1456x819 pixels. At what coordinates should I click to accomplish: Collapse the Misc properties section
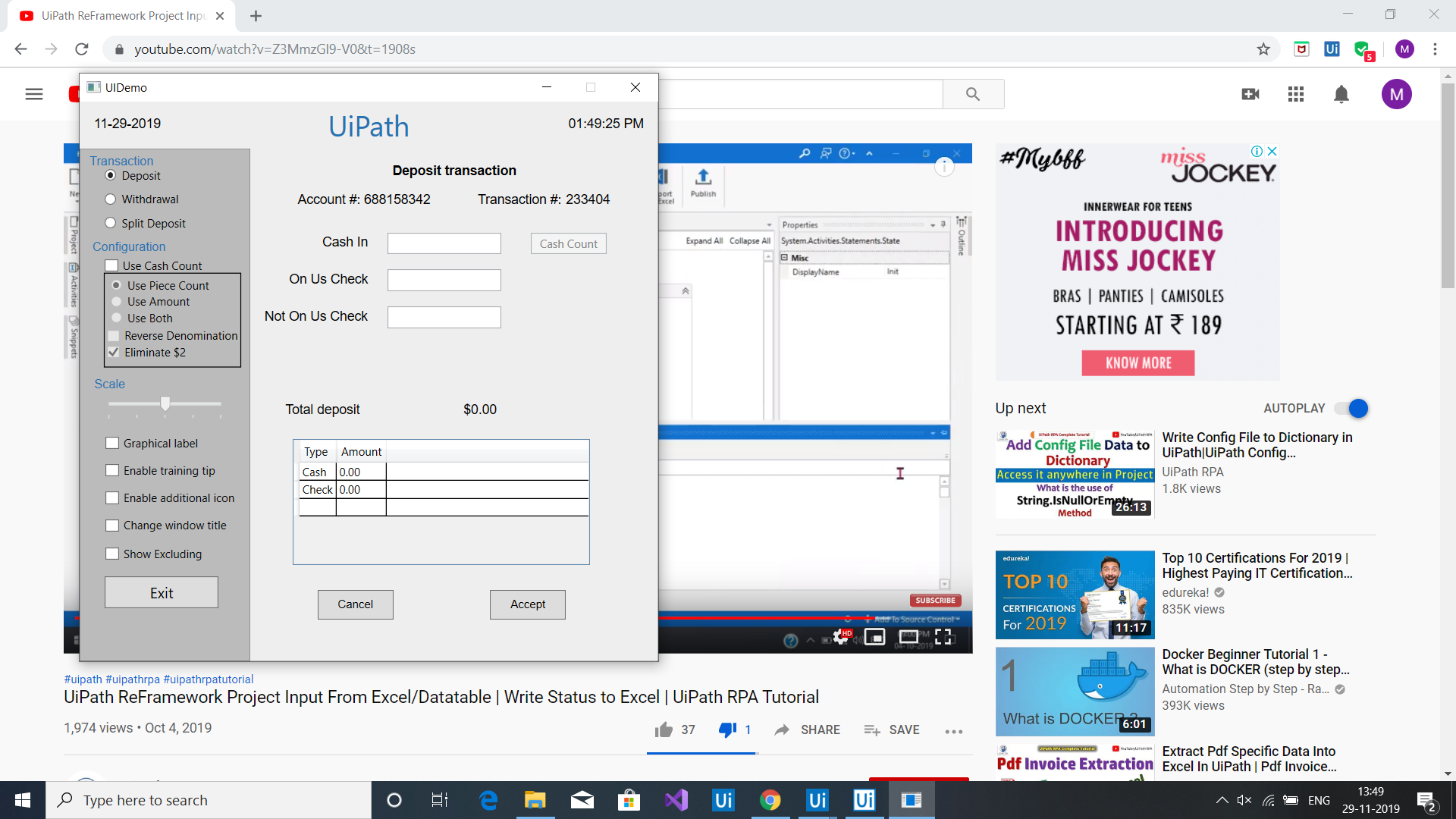coord(785,258)
